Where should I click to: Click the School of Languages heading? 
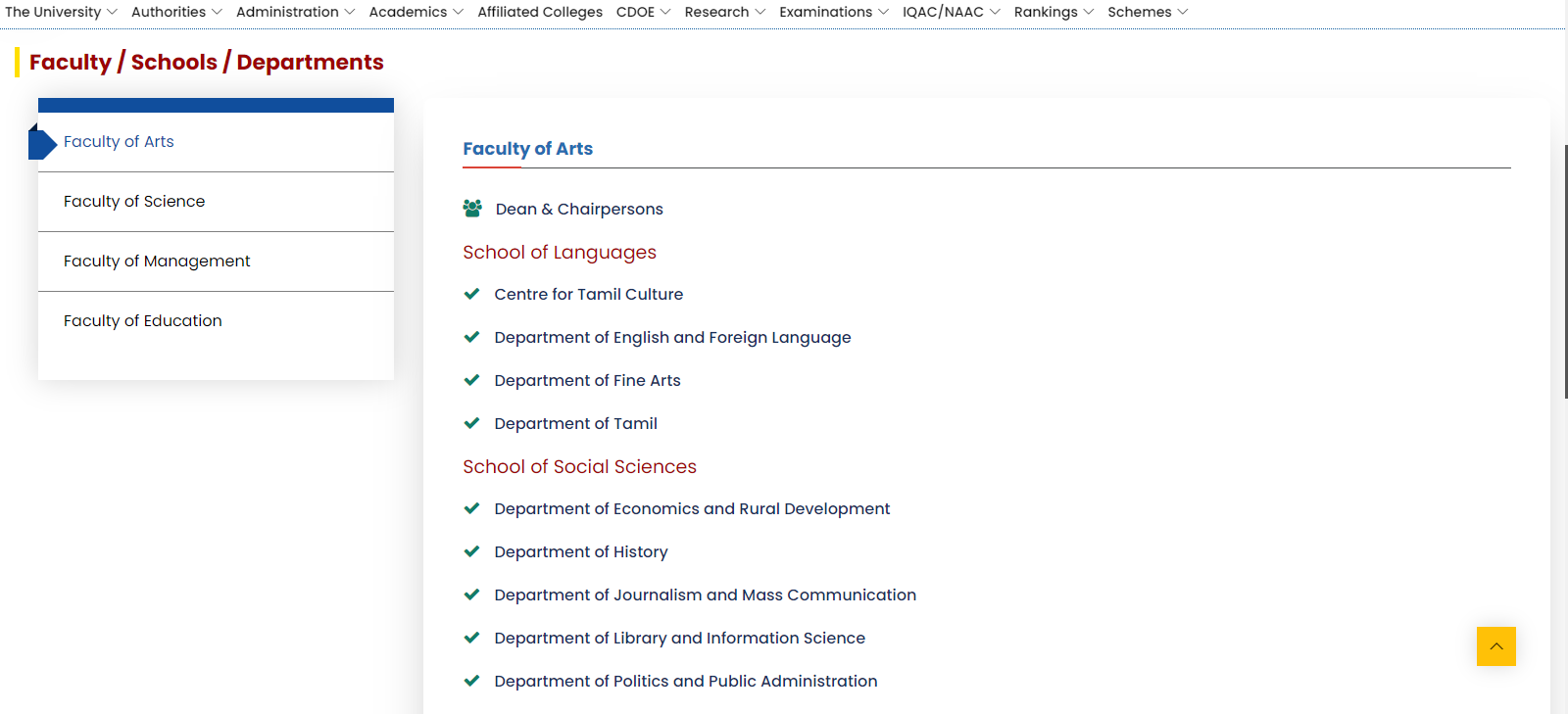(560, 253)
